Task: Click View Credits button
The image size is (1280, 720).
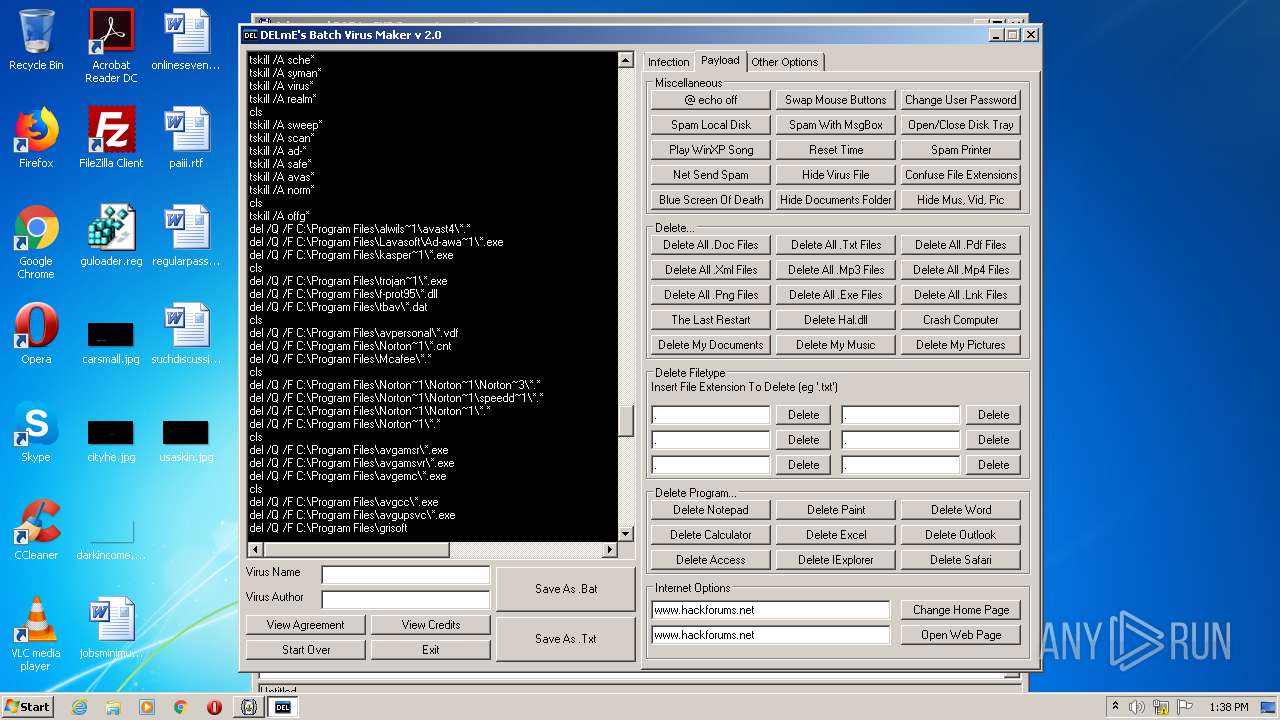Action: pos(431,625)
